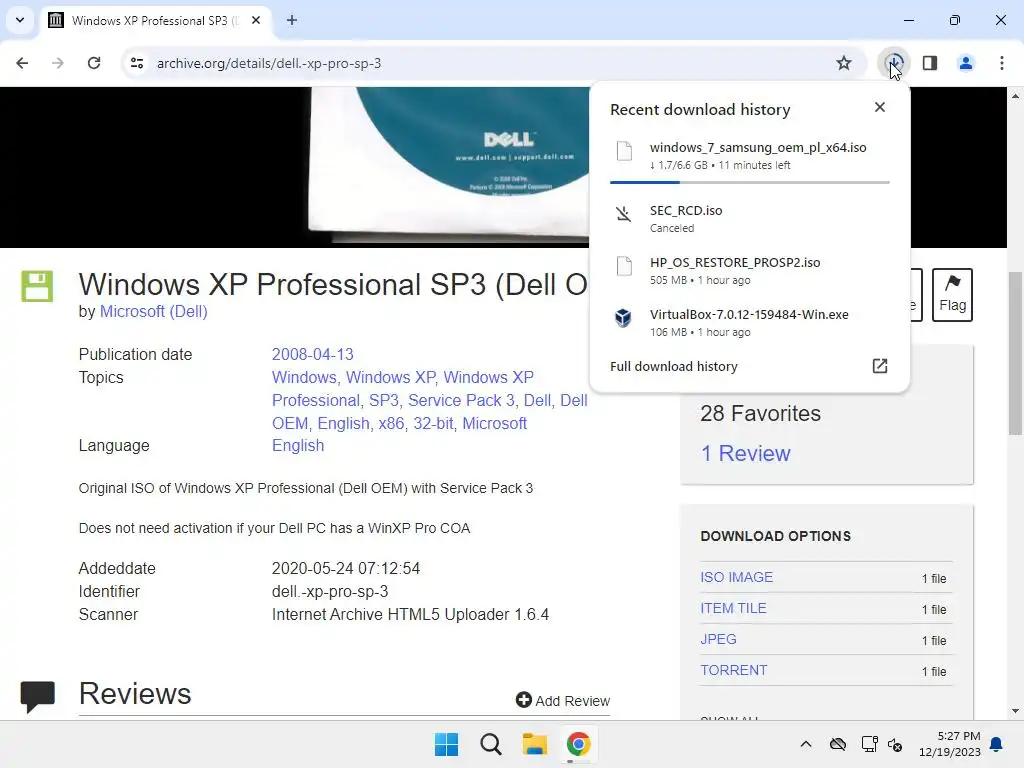The height and width of the screenshot is (768, 1024).
Task: Click the muted volume tray icon
Action: click(895, 744)
